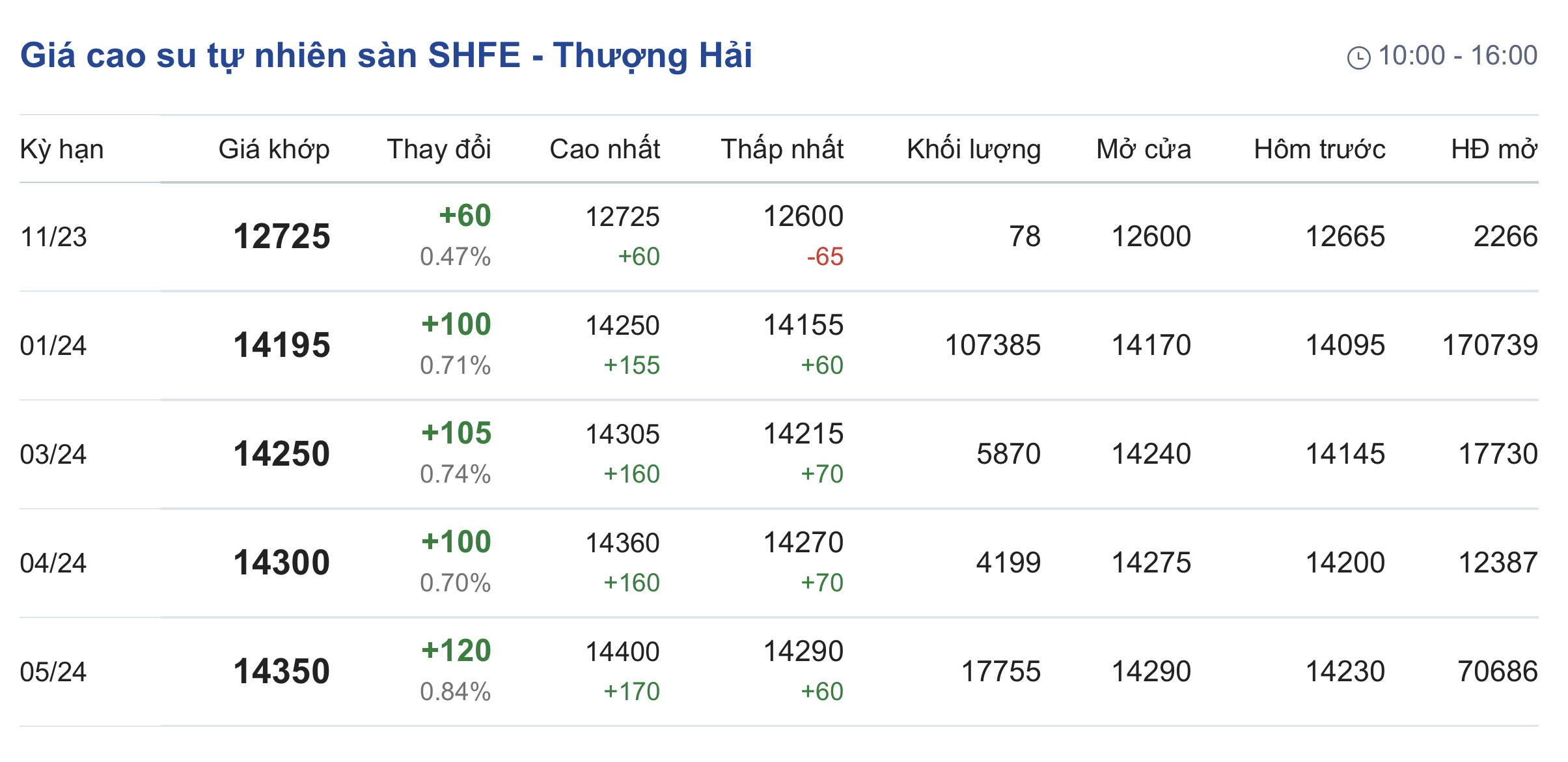Pick the 04/24 contract term
Viewport: 1568px width, 762px height.
coord(53,563)
